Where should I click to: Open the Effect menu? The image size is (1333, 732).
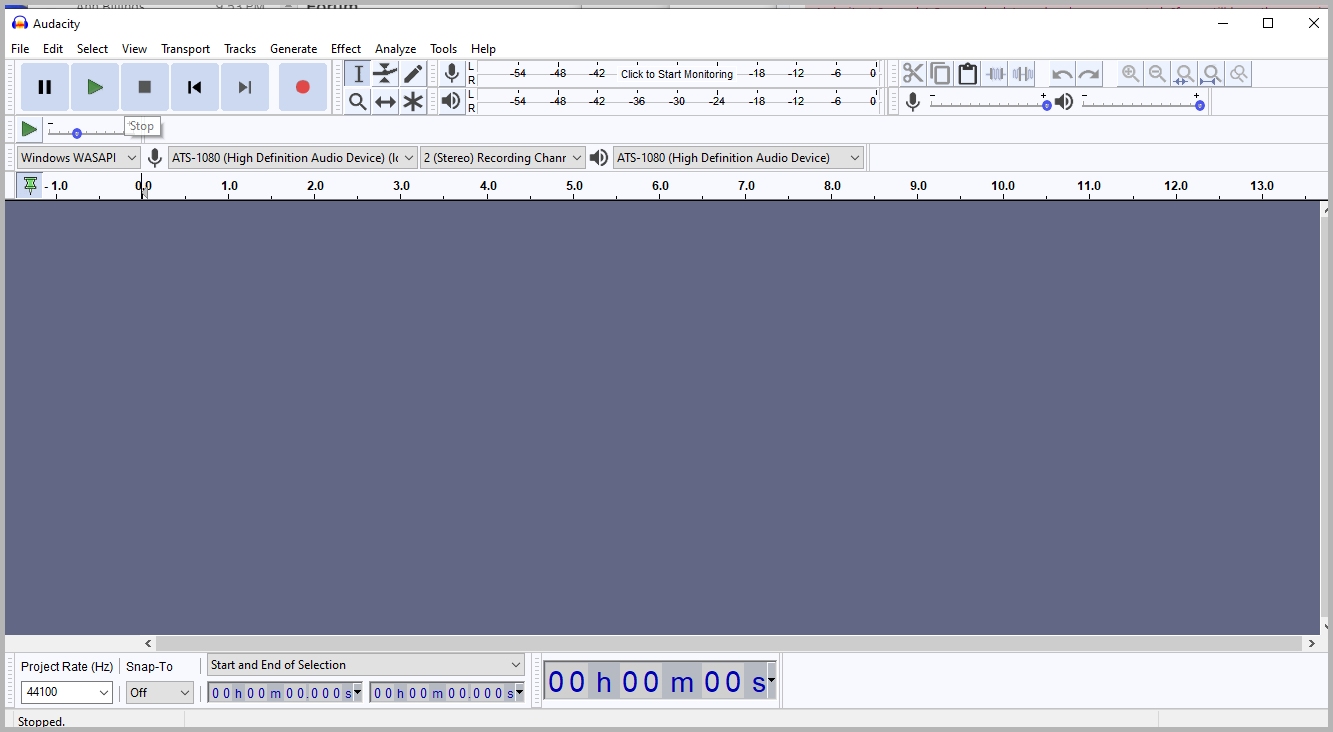(346, 49)
